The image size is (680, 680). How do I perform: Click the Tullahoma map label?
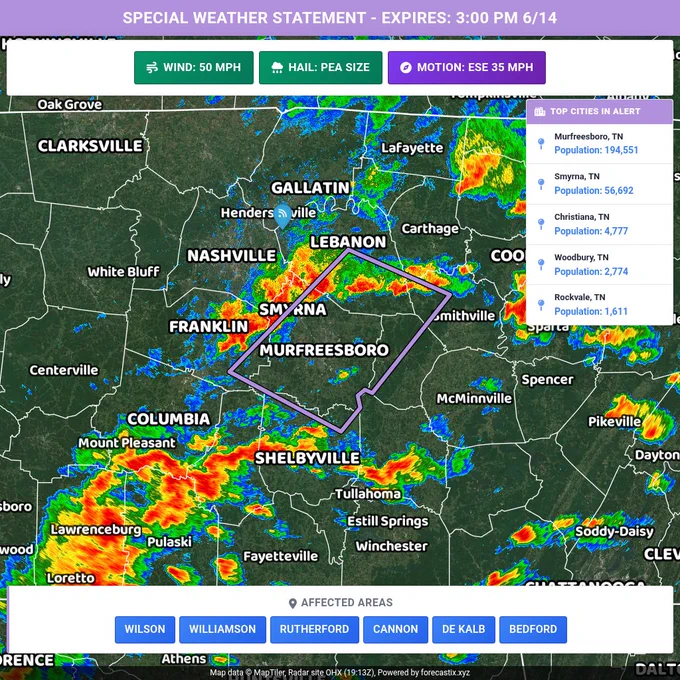point(368,494)
